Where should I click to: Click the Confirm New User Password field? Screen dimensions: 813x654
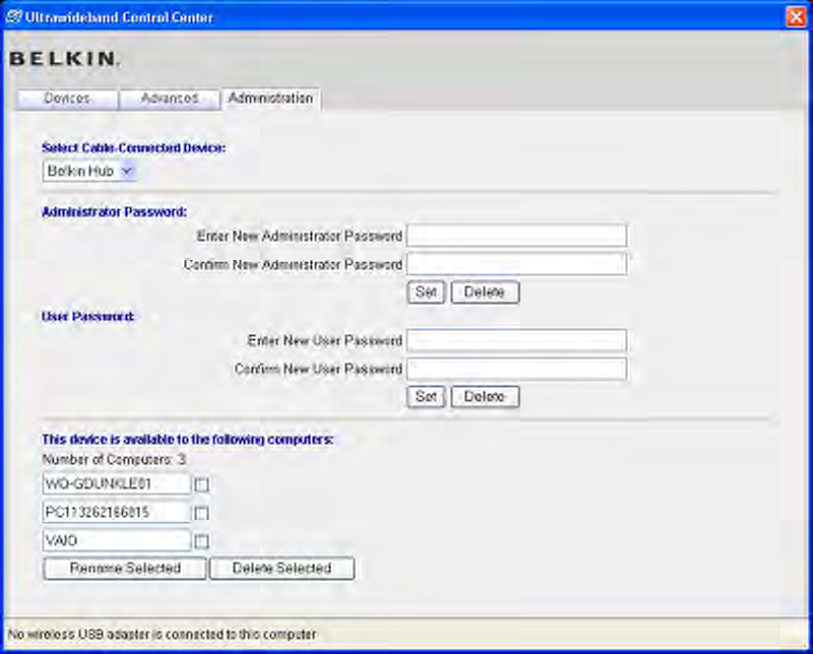tap(516, 369)
